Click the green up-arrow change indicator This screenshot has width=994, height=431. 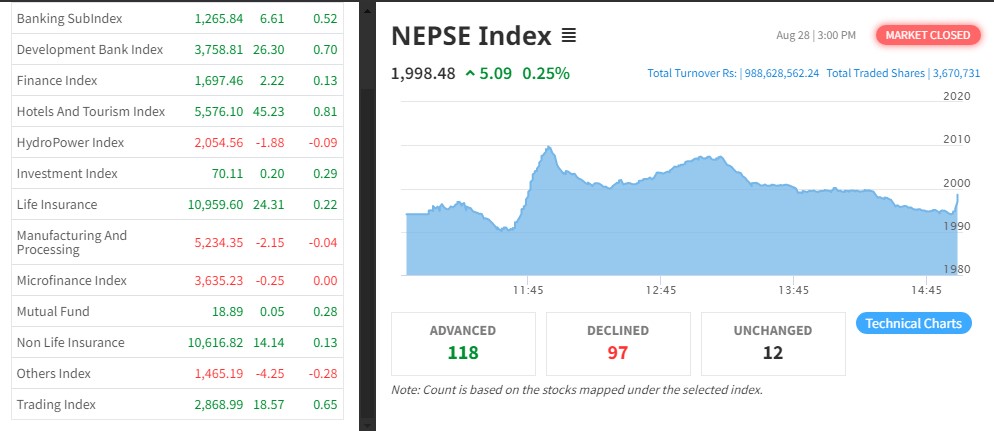[x=470, y=73]
